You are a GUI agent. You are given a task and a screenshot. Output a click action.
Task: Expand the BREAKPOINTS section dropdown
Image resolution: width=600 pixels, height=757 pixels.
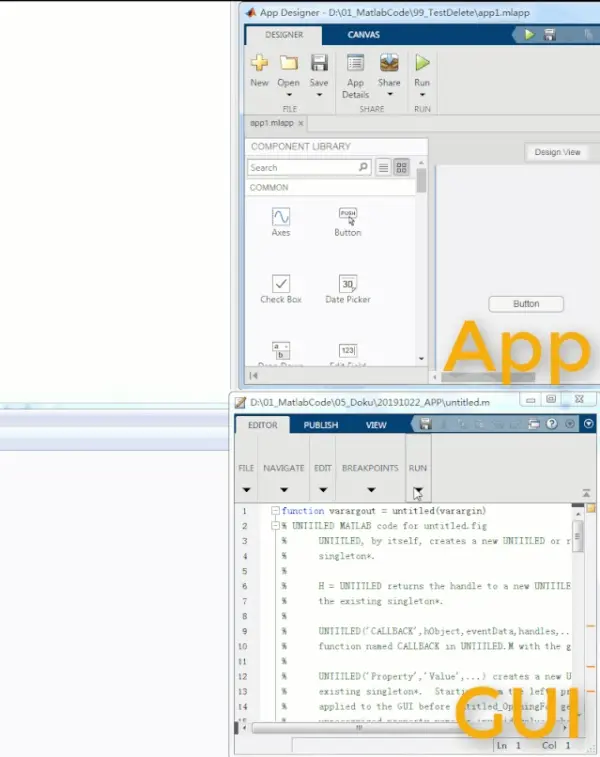(371, 490)
